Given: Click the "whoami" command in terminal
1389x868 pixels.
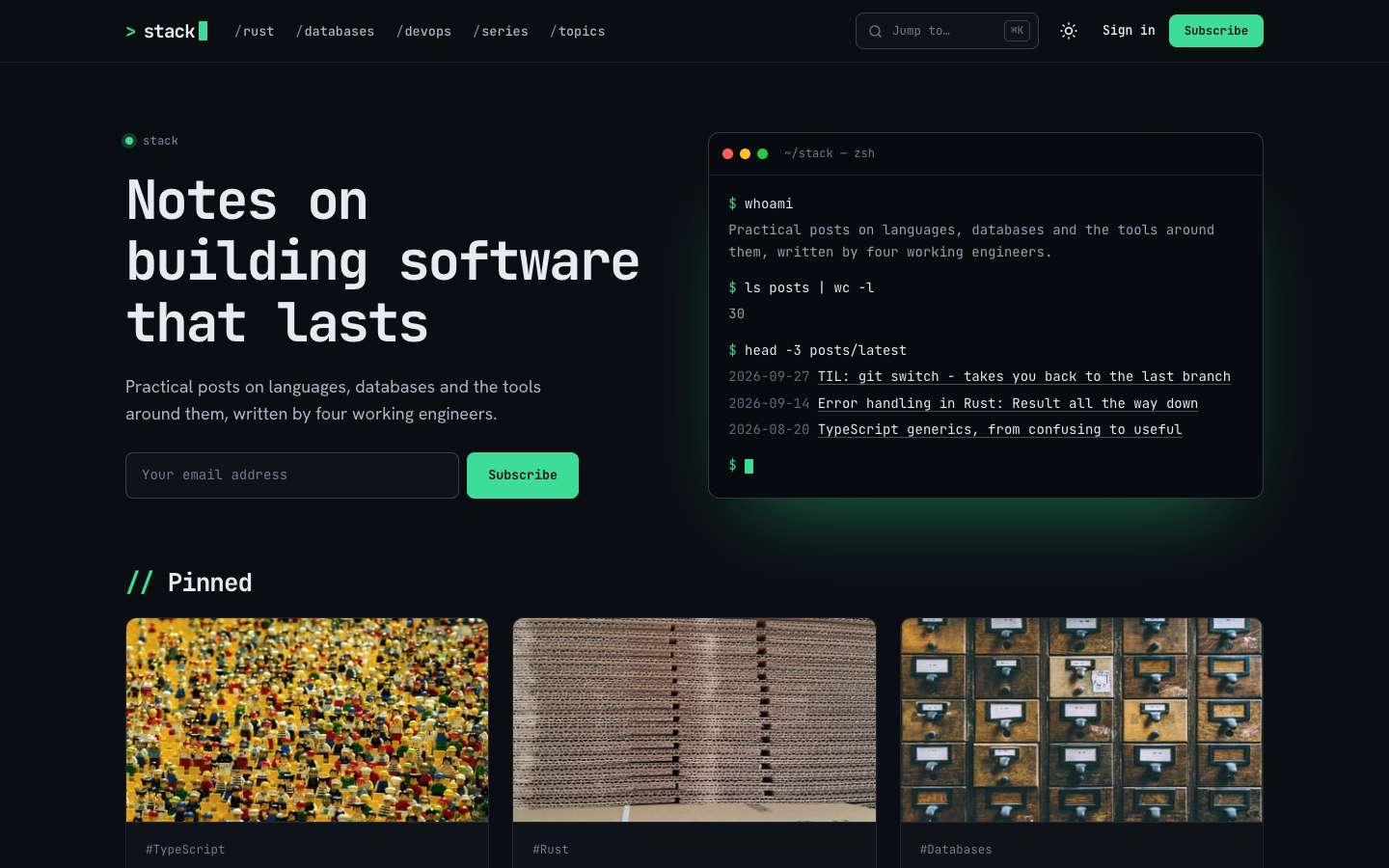Looking at the screenshot, I should [x=769, y=203].
